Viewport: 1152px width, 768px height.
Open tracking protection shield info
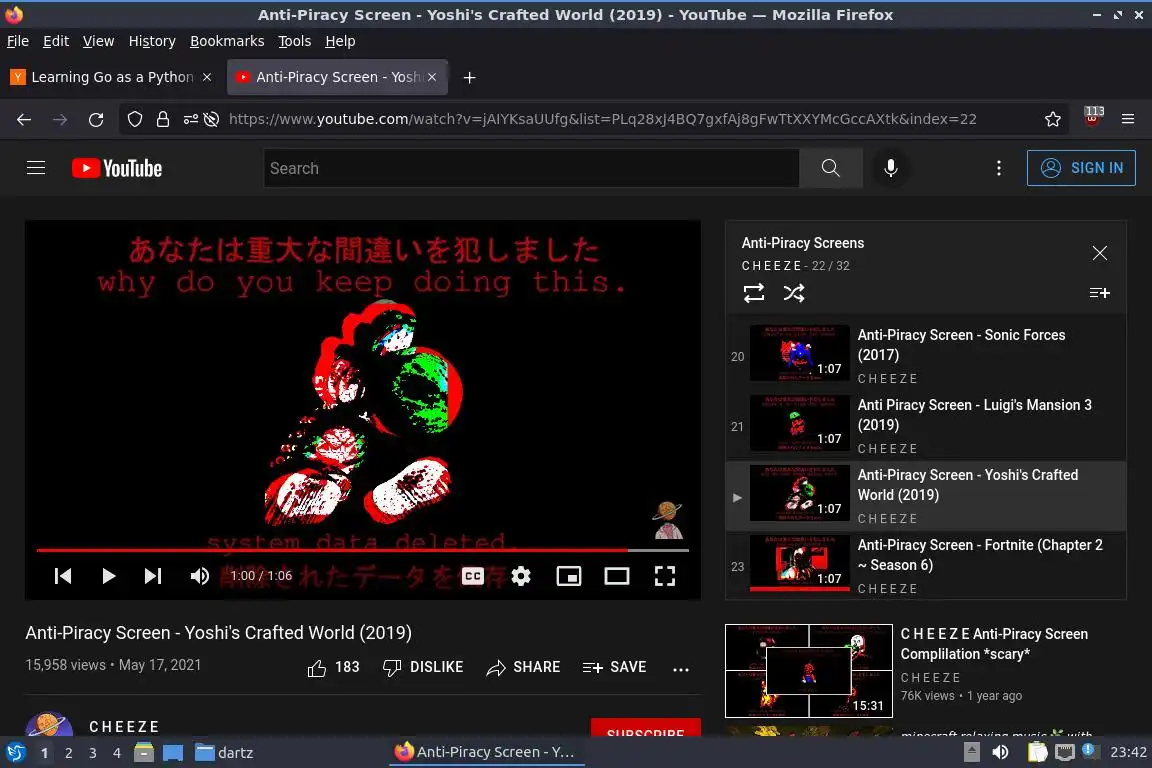pos(134,119)
